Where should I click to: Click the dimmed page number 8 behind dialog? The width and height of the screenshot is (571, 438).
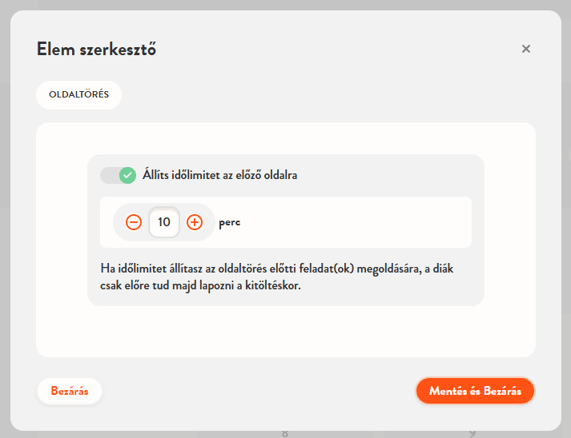click(x=285, y=434)
